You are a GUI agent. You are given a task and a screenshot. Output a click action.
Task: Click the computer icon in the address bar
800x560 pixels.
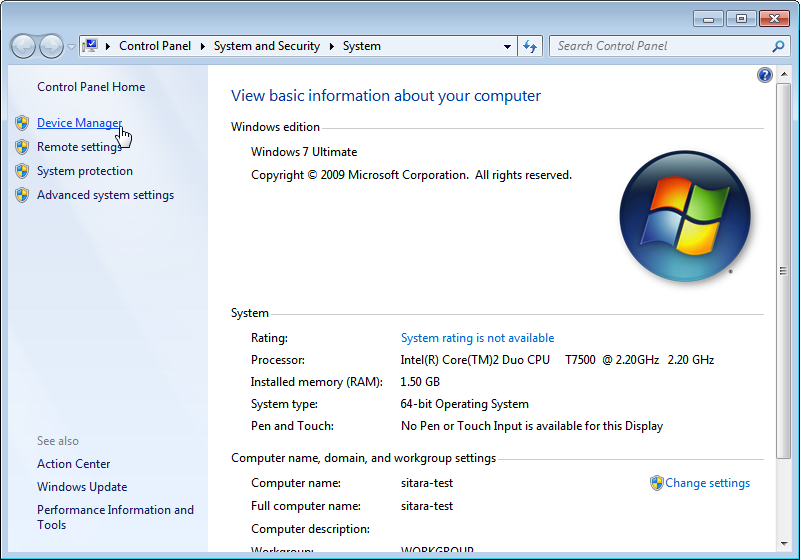tap(90, 46)
